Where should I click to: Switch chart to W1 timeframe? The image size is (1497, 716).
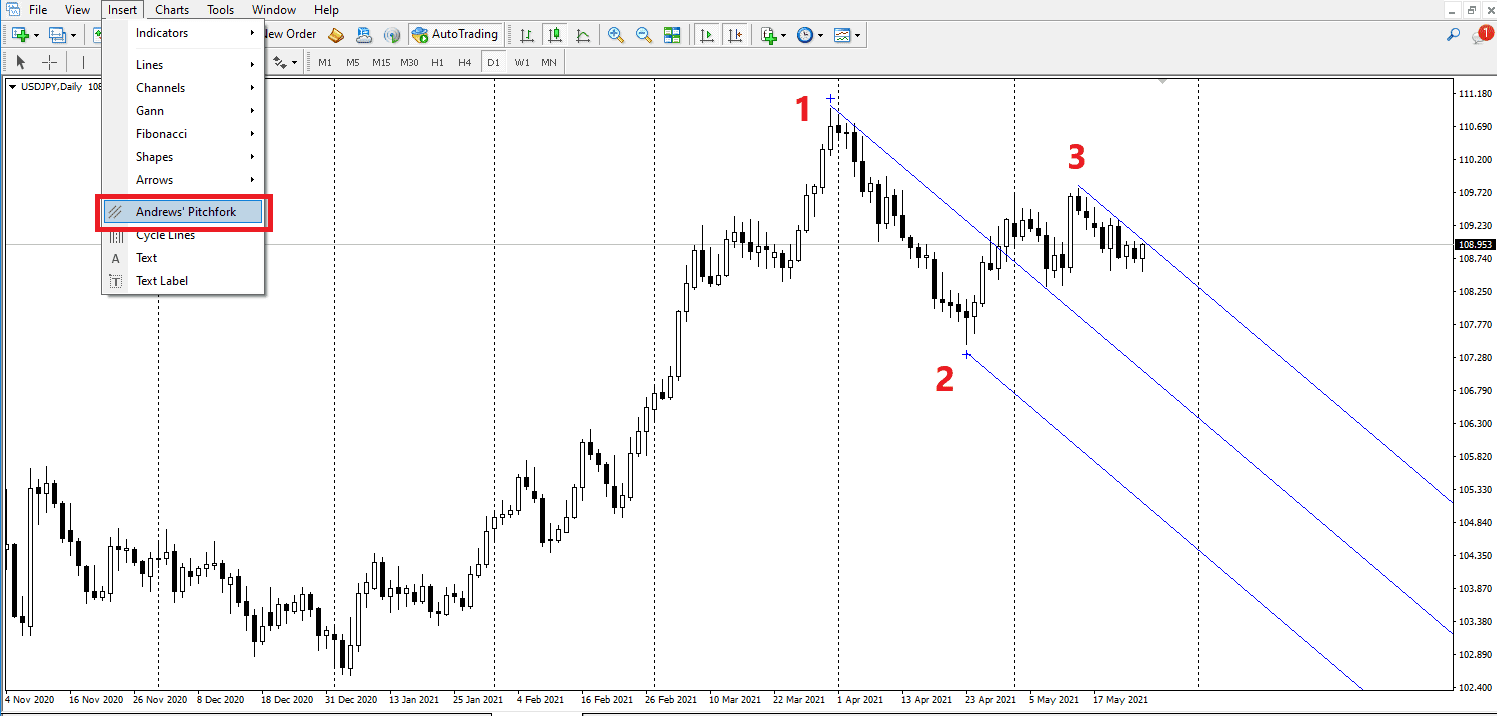522,62
